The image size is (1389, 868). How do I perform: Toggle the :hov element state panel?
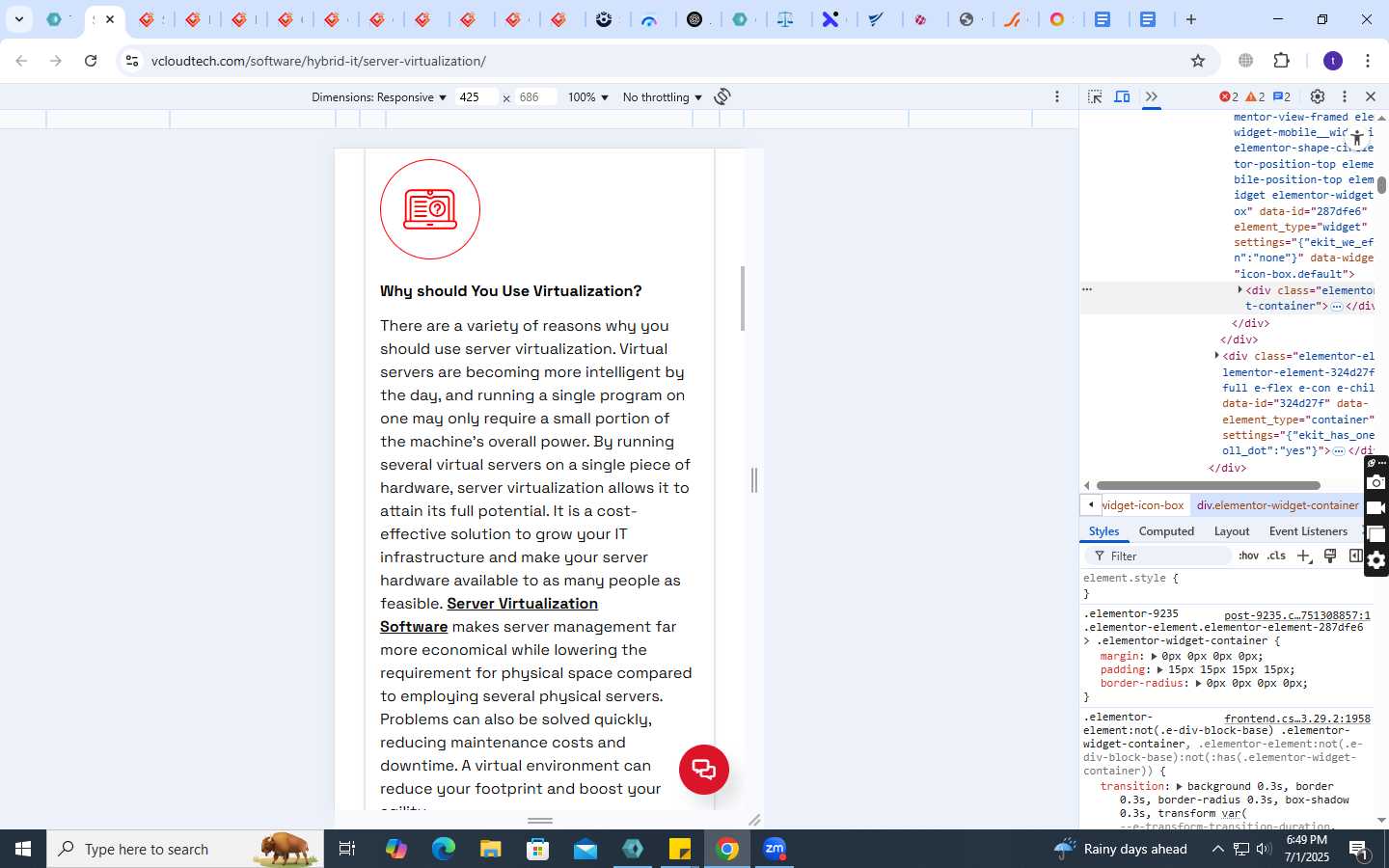click(1248, 556)
